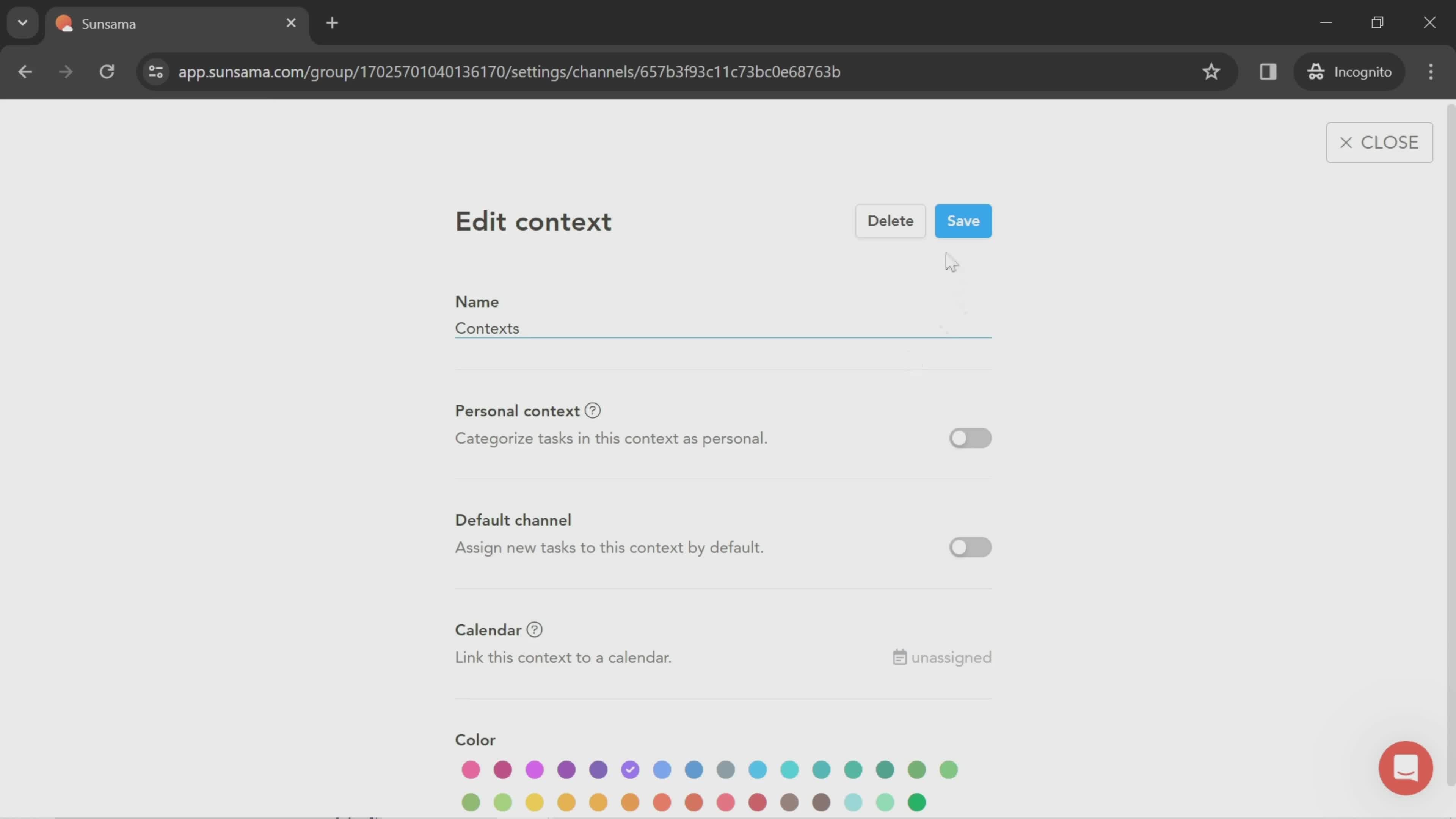This screenshot has height=819, width=1456.
Task: Click the unassigned calendar dropdown link
Action: [940, 657]
